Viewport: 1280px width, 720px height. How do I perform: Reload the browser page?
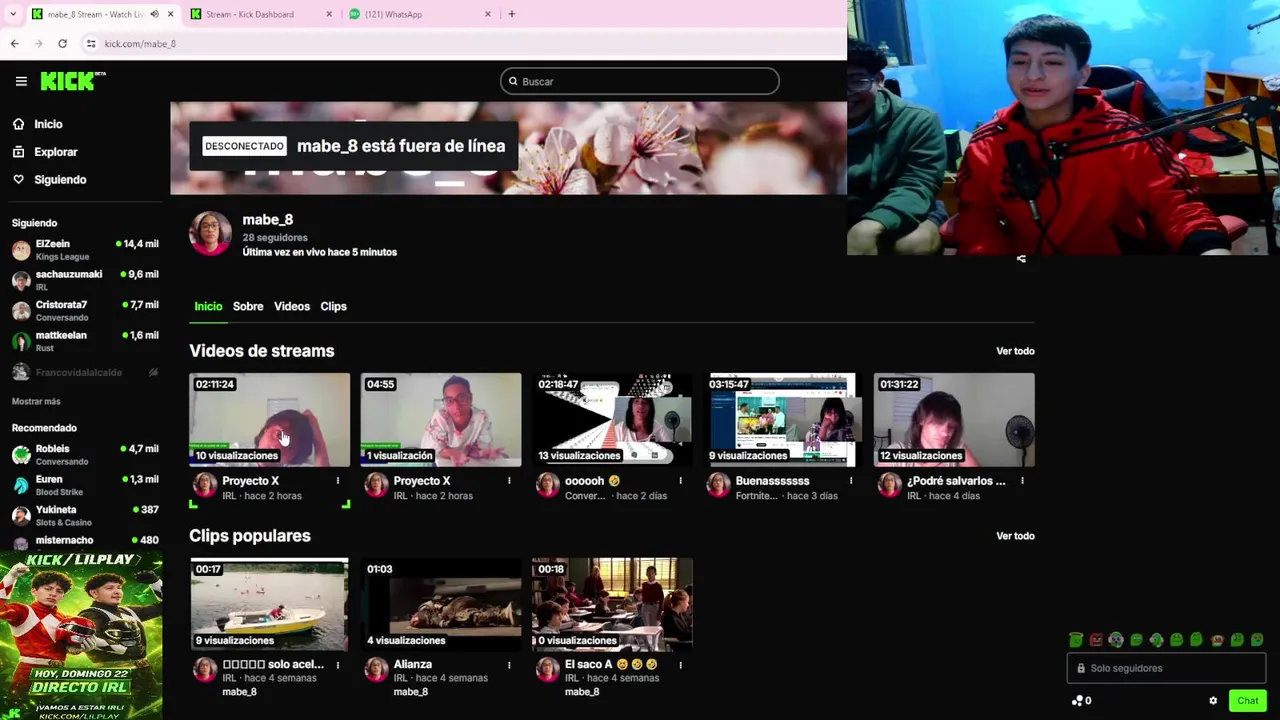(62, 43)
